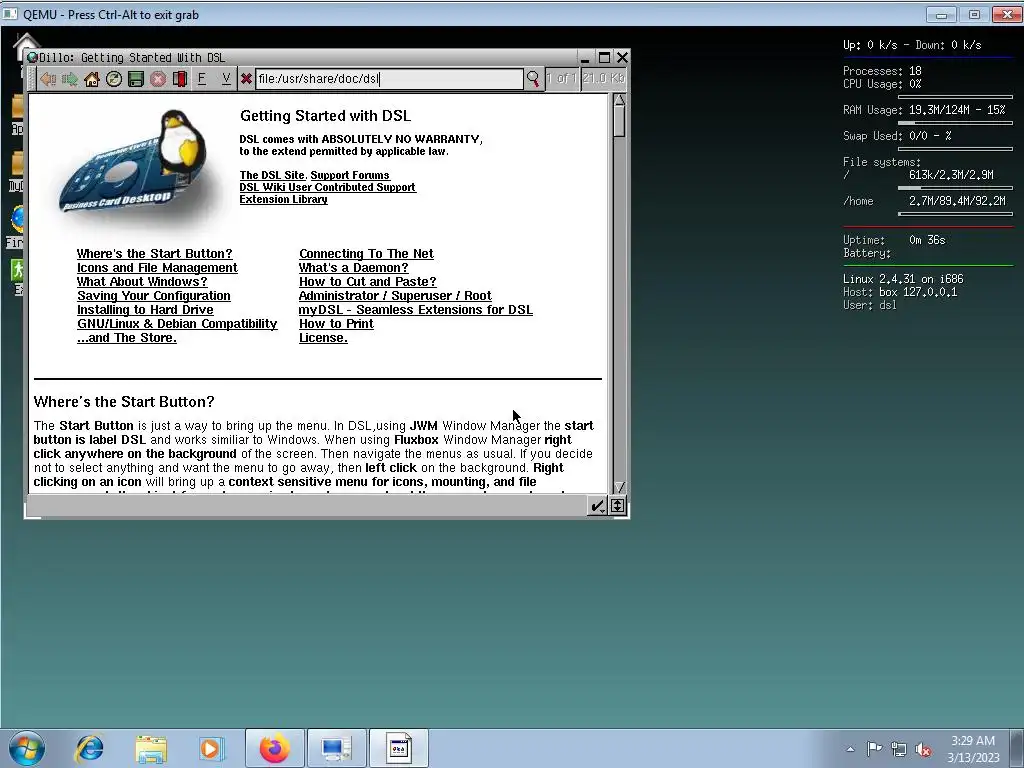Image resolution: width=1024 pixels, height=768 pixels.
Task: Open Windows Explorer folder taskbar icon
Action: coord(151,748)
